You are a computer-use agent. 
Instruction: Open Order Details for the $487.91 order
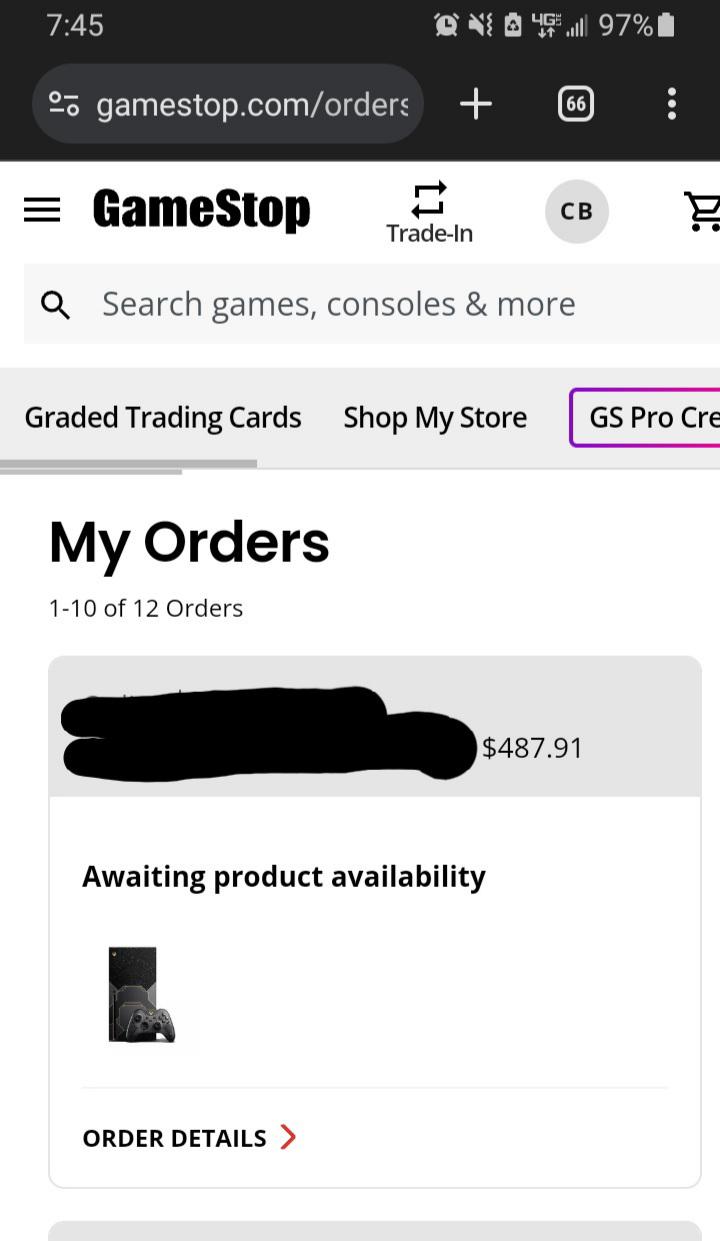pos(173,1137)
